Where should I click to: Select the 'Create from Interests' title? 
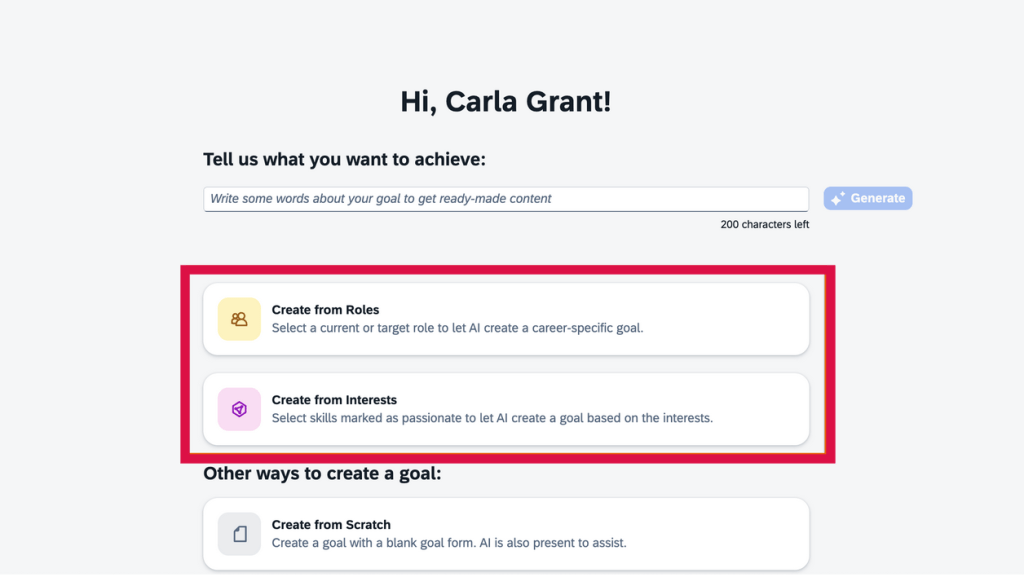(x=334, y=400)
